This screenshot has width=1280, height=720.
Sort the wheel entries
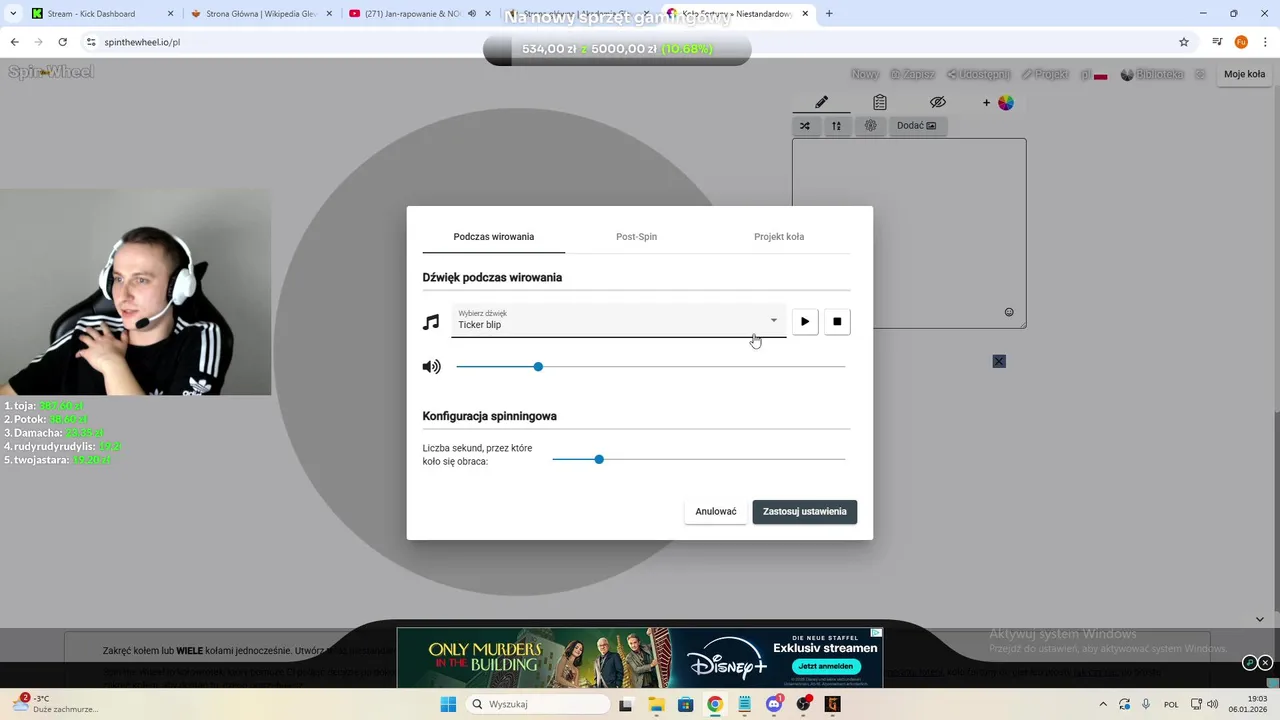tap(836, 126)
